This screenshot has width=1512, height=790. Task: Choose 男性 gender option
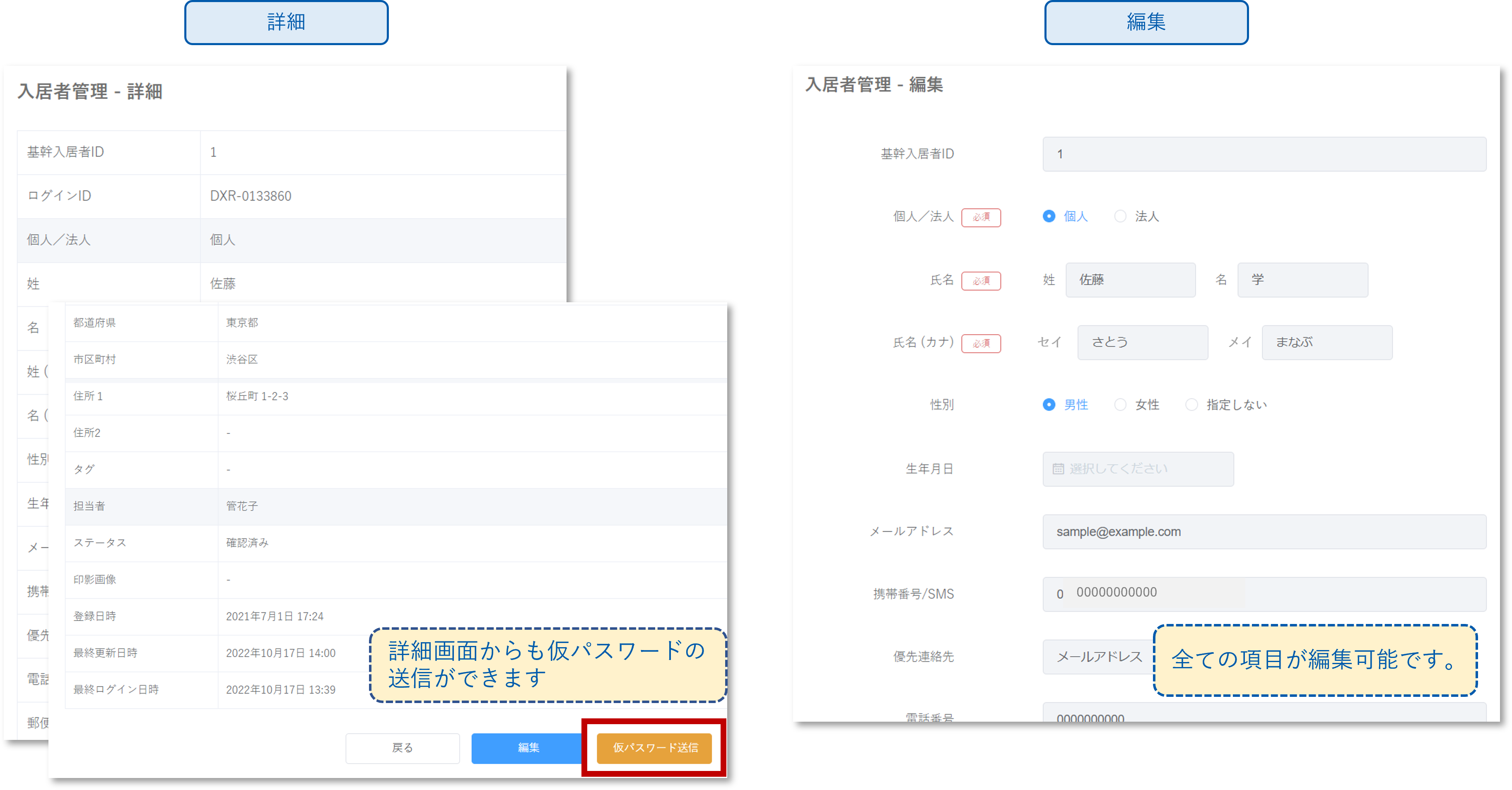point(1049,405)
